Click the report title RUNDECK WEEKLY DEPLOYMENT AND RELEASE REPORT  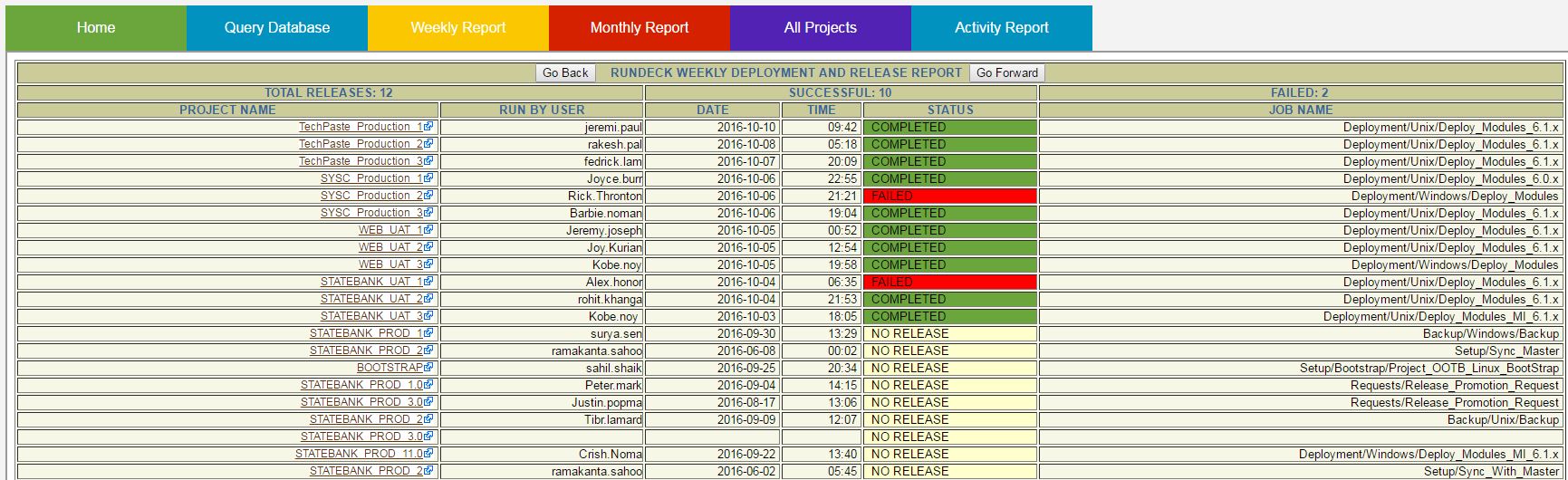pyautogui.click(x=786, y=72)
